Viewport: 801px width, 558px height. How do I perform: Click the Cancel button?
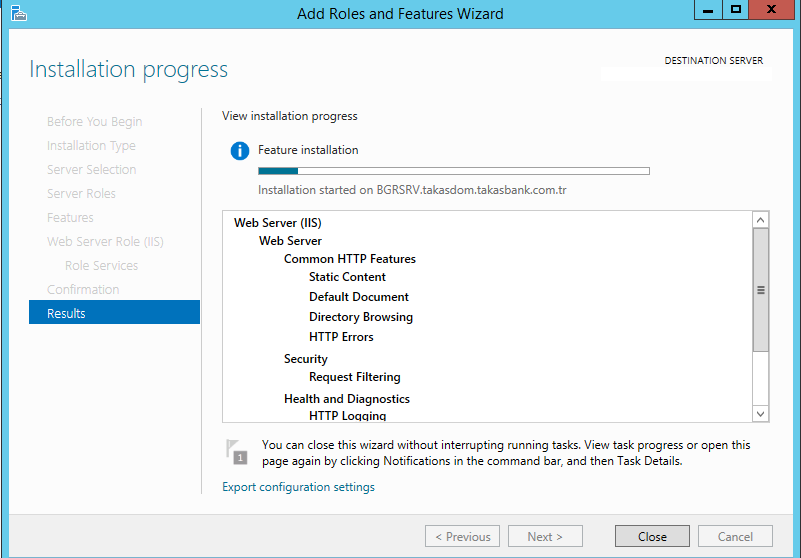click(x=735, y=536)
